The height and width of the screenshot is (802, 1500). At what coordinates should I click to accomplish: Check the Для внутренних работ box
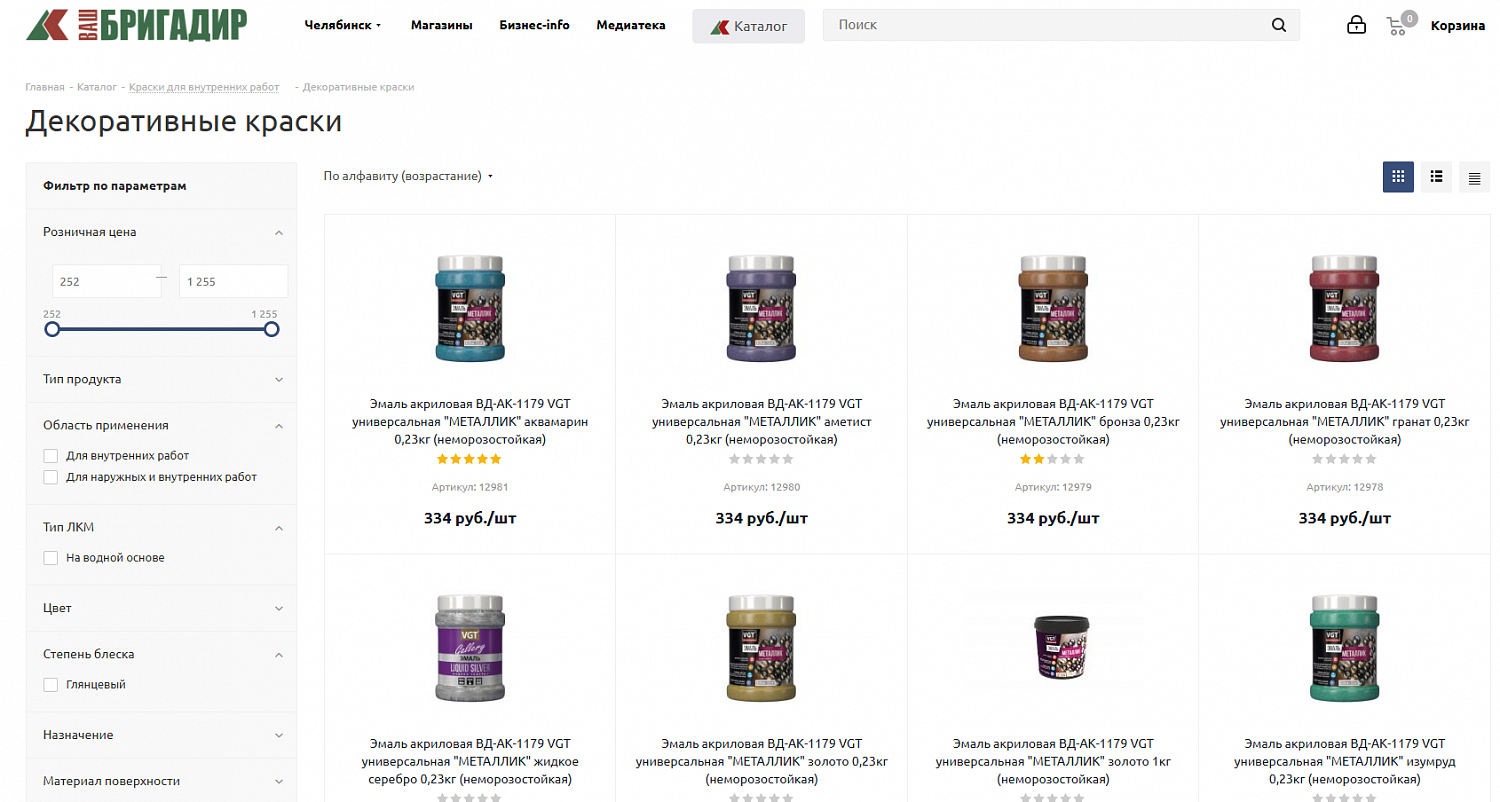(x=51, y=455)
